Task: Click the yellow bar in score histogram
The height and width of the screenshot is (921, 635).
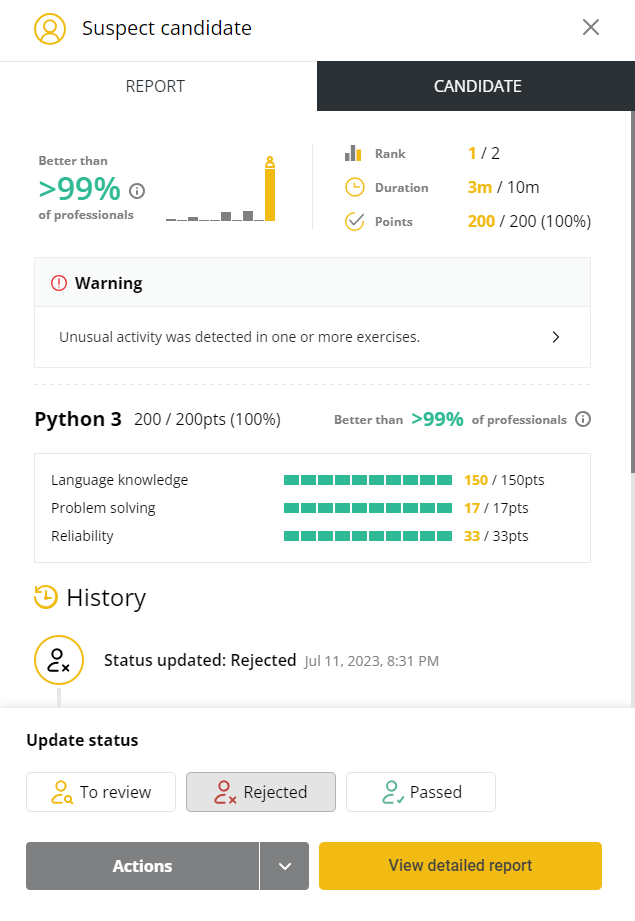Action: point(269,193)
